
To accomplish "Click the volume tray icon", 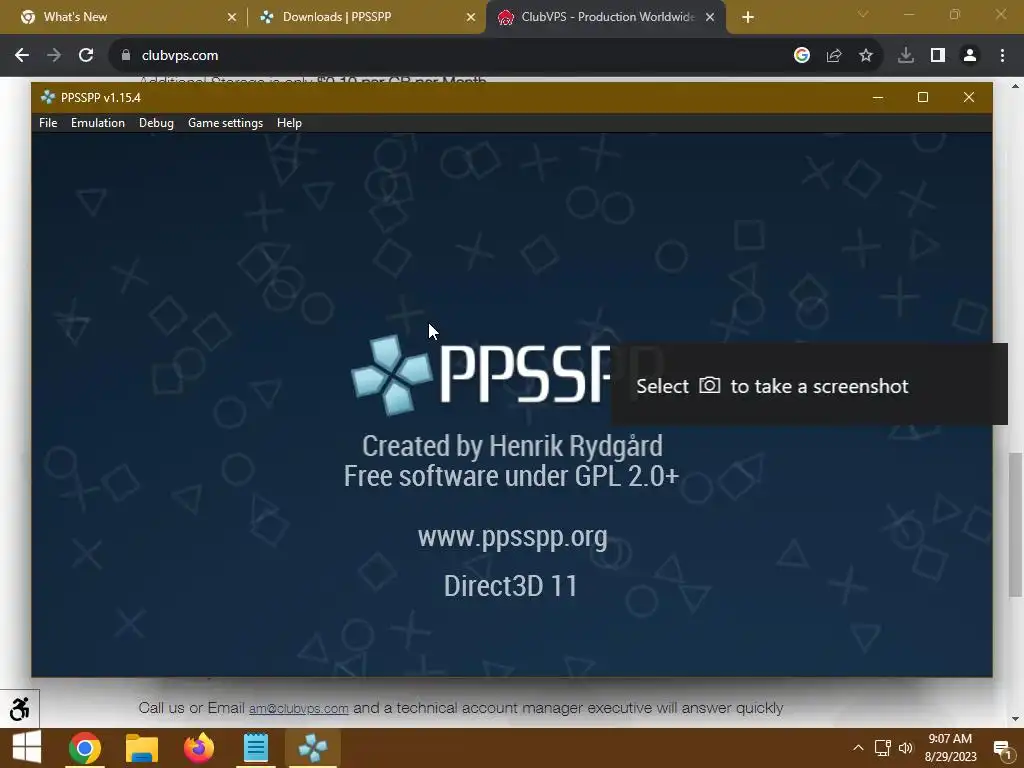I will coord(906,748).
